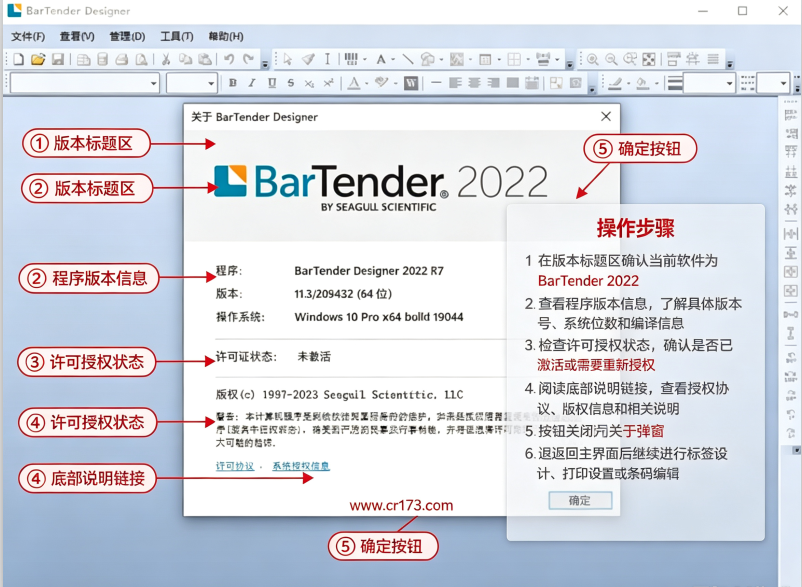The image size is (802, 587).
Task: Toggle Superscript formatting
Action: (x=328, y=83)
